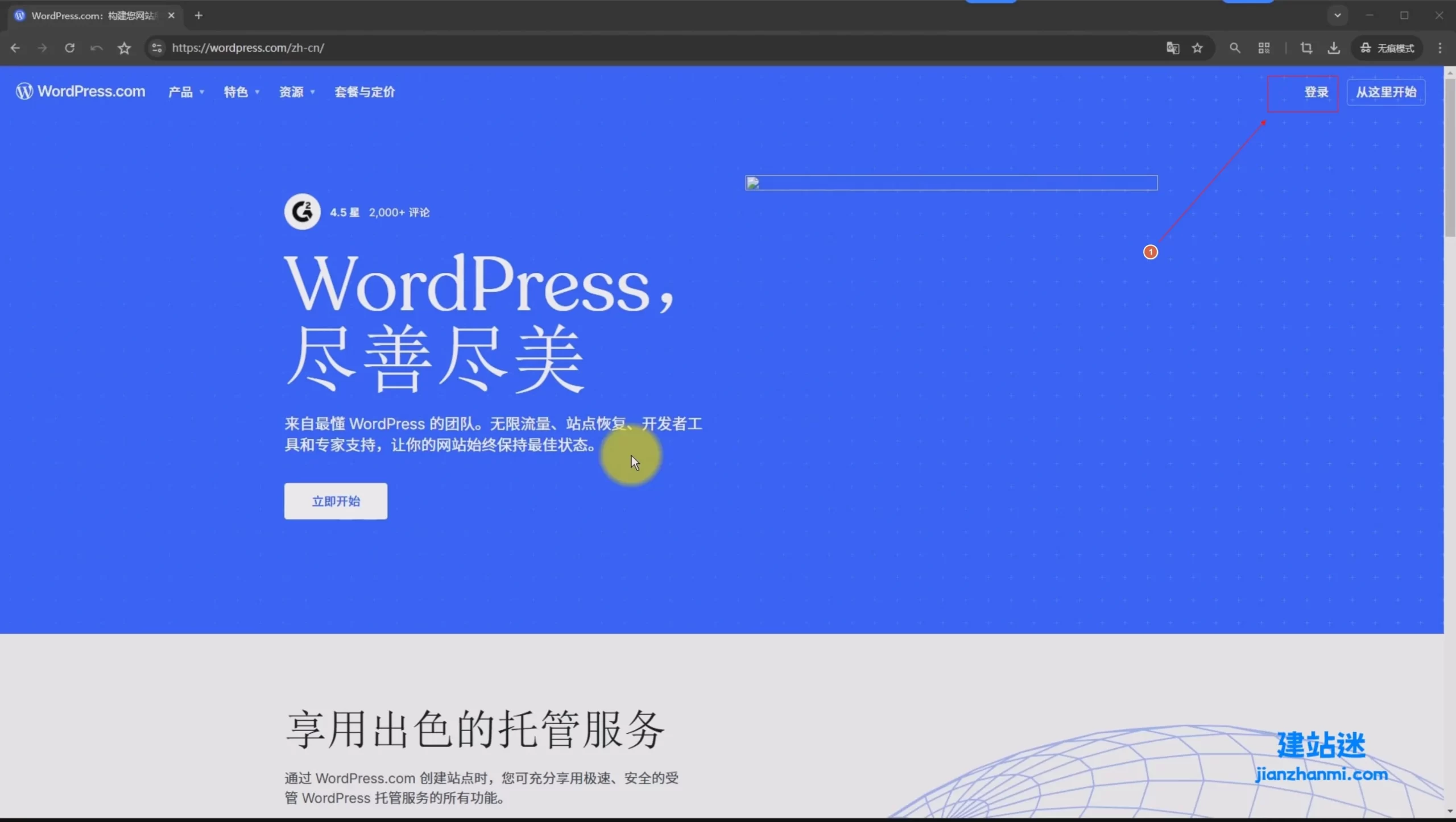Click the 登录 login link
Image resolution: width=1456 pixels, height=822 pixels.
1316,92
